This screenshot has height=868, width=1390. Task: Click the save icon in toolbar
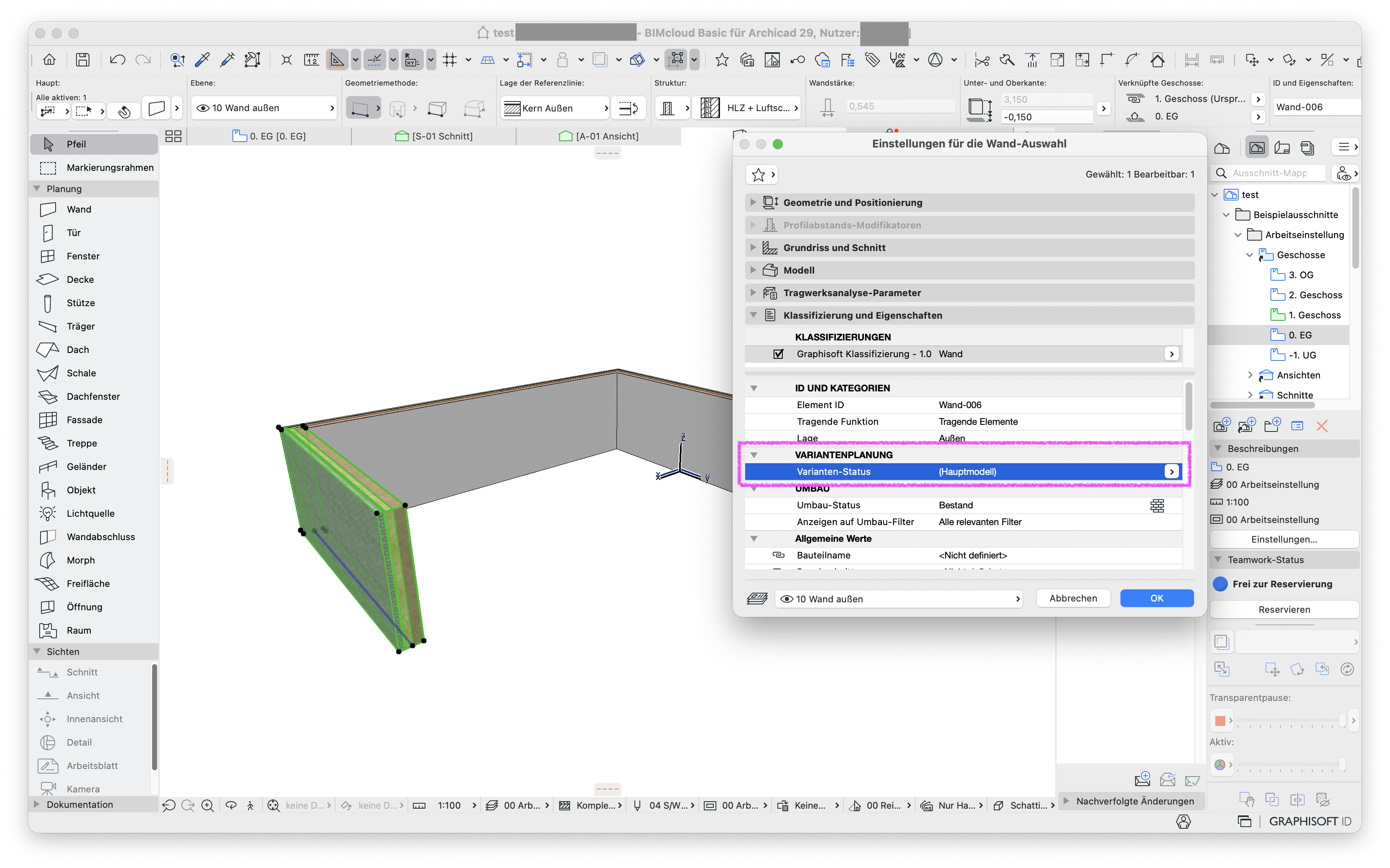[83, 60]
